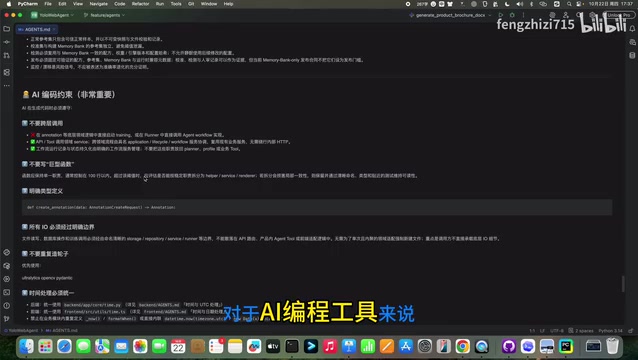Open the Git tool window icon

[7, 319]
